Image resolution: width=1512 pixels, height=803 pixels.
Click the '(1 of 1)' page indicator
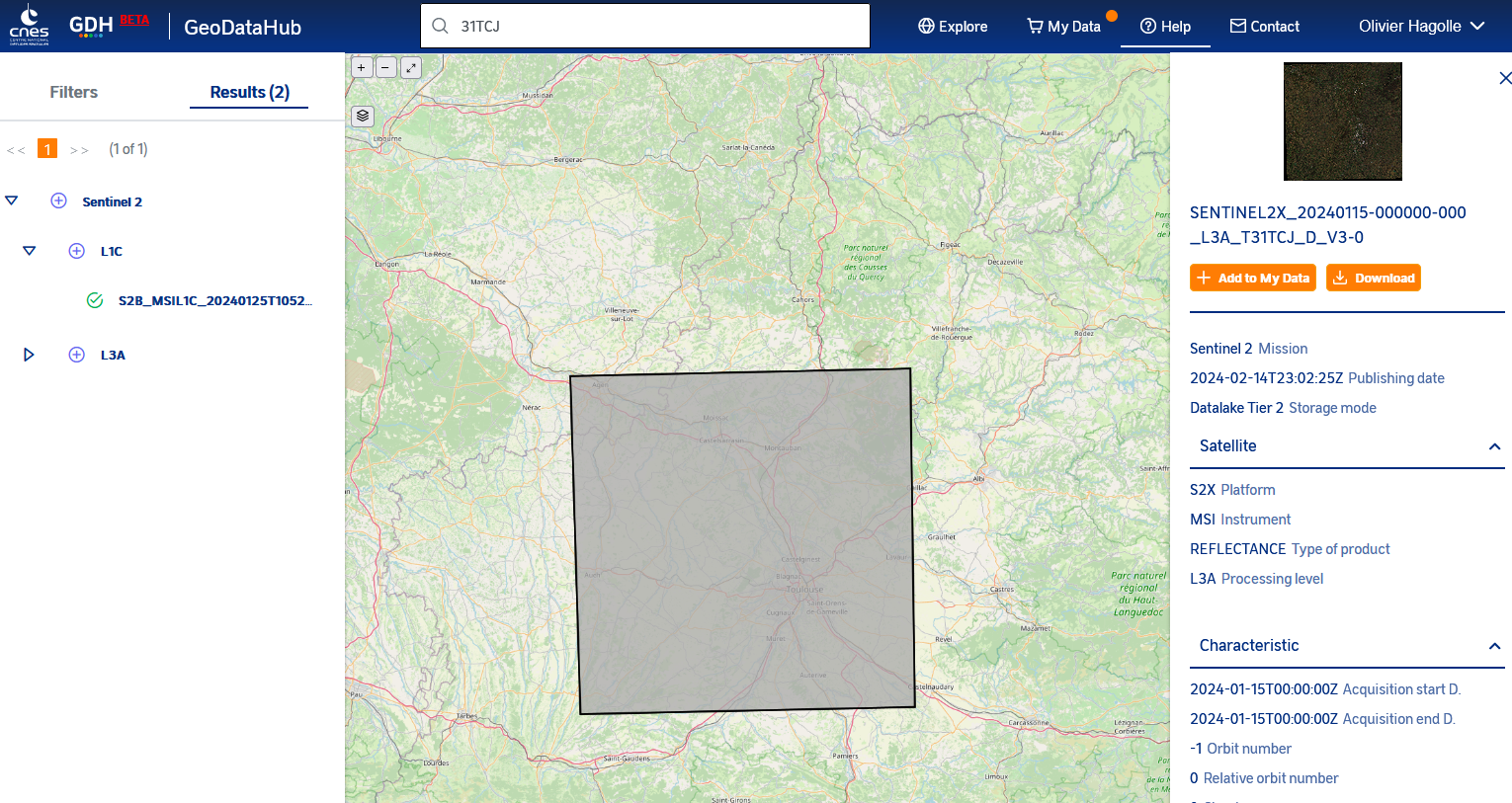coord(128,149)
